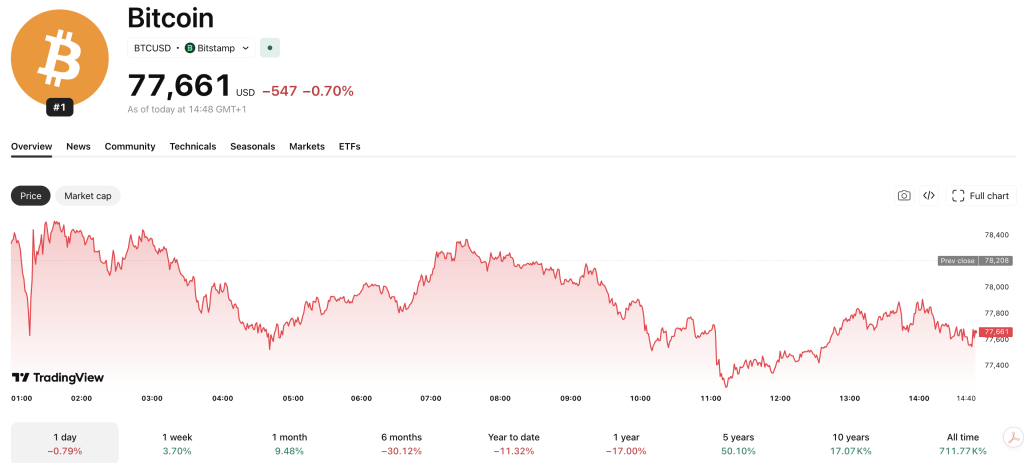The image size is (1024, 463).
Task: Click the TradingView logo on chart
Action: 58,377
